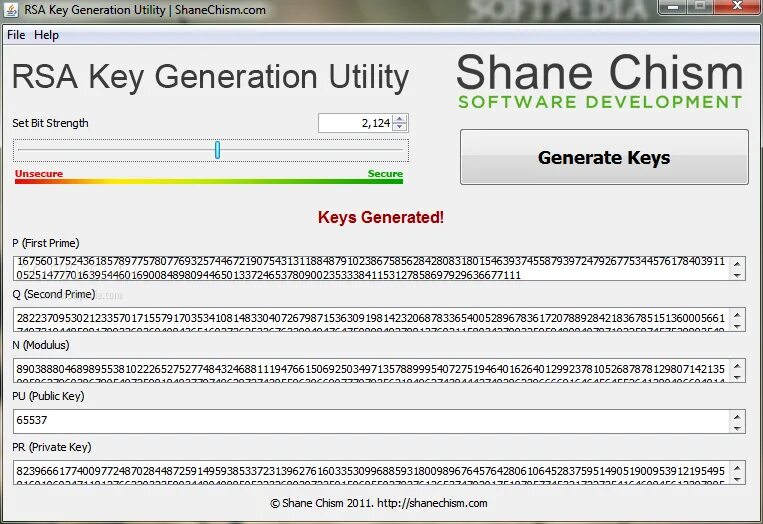Screen dimensions: 763x524
Task: Click the 'Keys Generated!' status message
Action: tap(381, 217)
